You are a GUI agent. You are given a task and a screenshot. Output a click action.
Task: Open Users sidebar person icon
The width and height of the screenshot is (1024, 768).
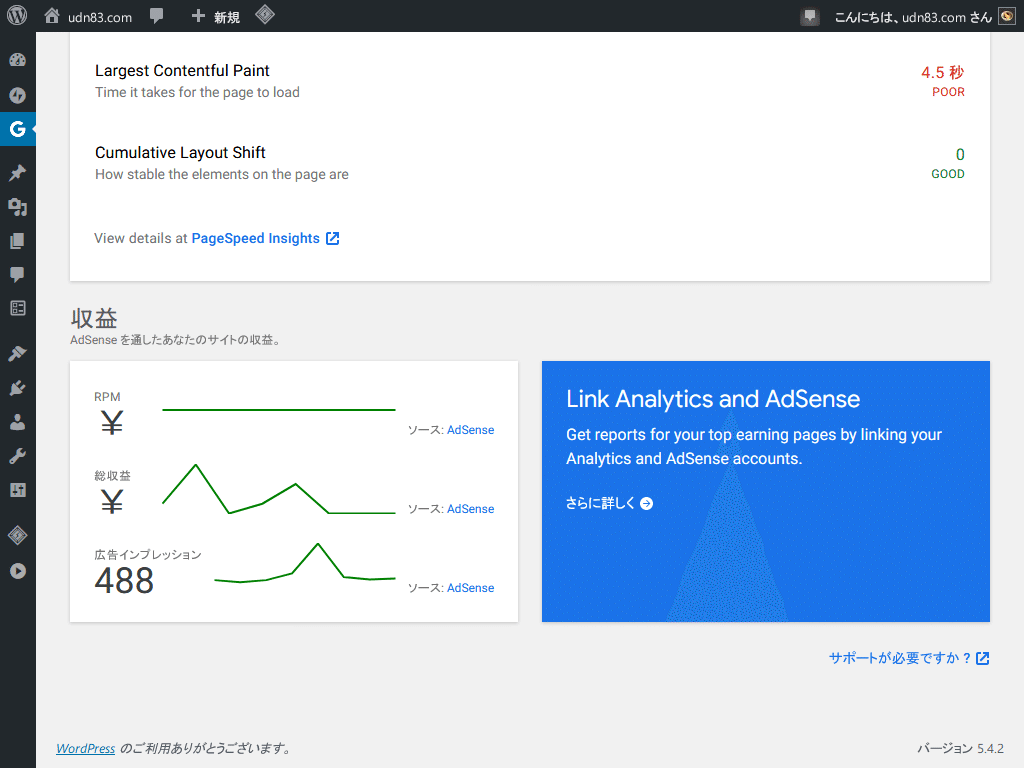(18, 423)
